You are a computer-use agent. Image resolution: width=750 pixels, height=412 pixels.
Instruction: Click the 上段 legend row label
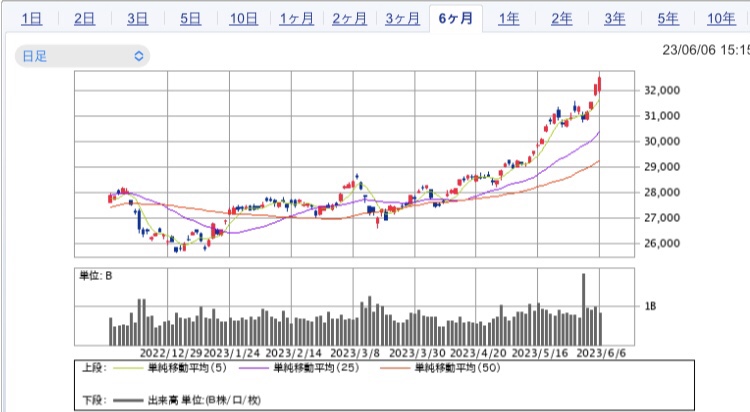[x=94, y=367]
